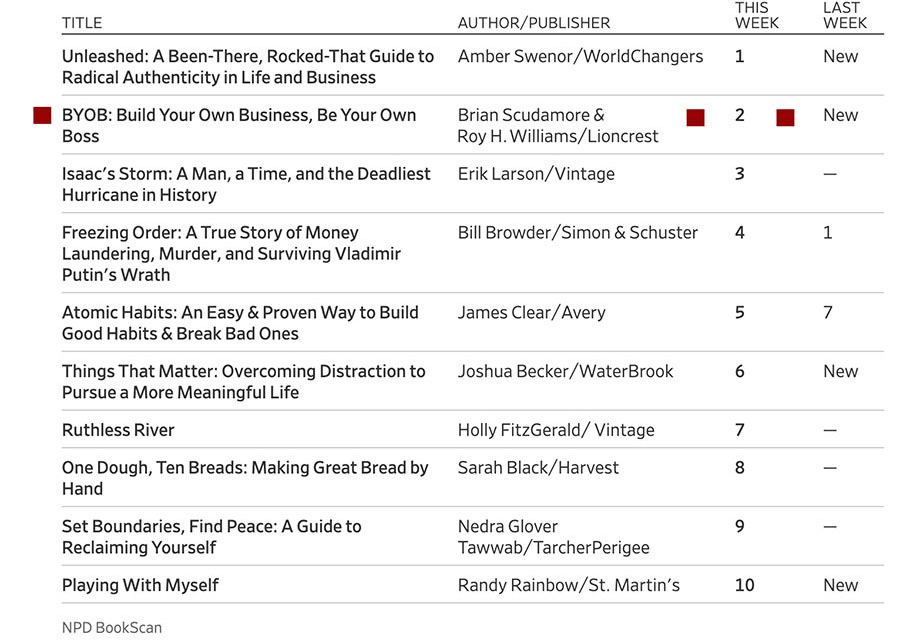Viewport: 900px width, 640px height.
Task: Select the AUTHOR/PUBLISHER column header
Action: [x=533, y=22]
